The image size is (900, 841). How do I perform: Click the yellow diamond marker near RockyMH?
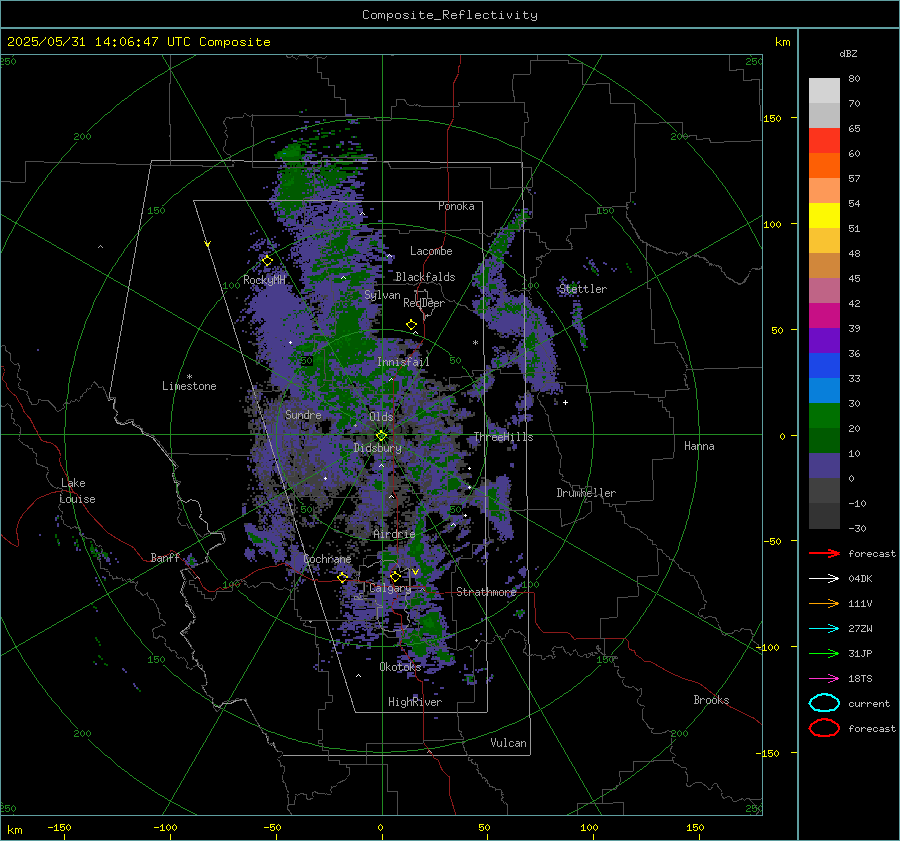click(267, 261)
